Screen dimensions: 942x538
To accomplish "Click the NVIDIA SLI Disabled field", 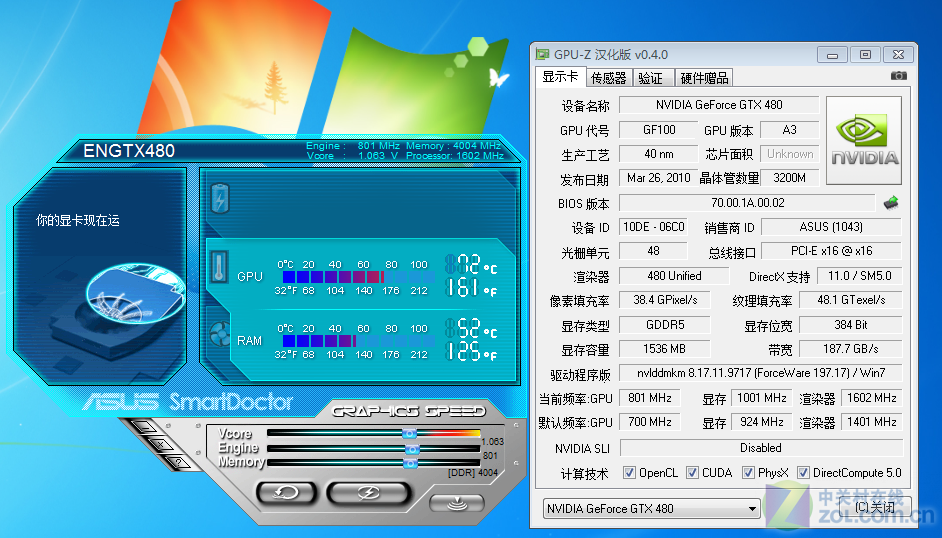I will tap(761, 448).
